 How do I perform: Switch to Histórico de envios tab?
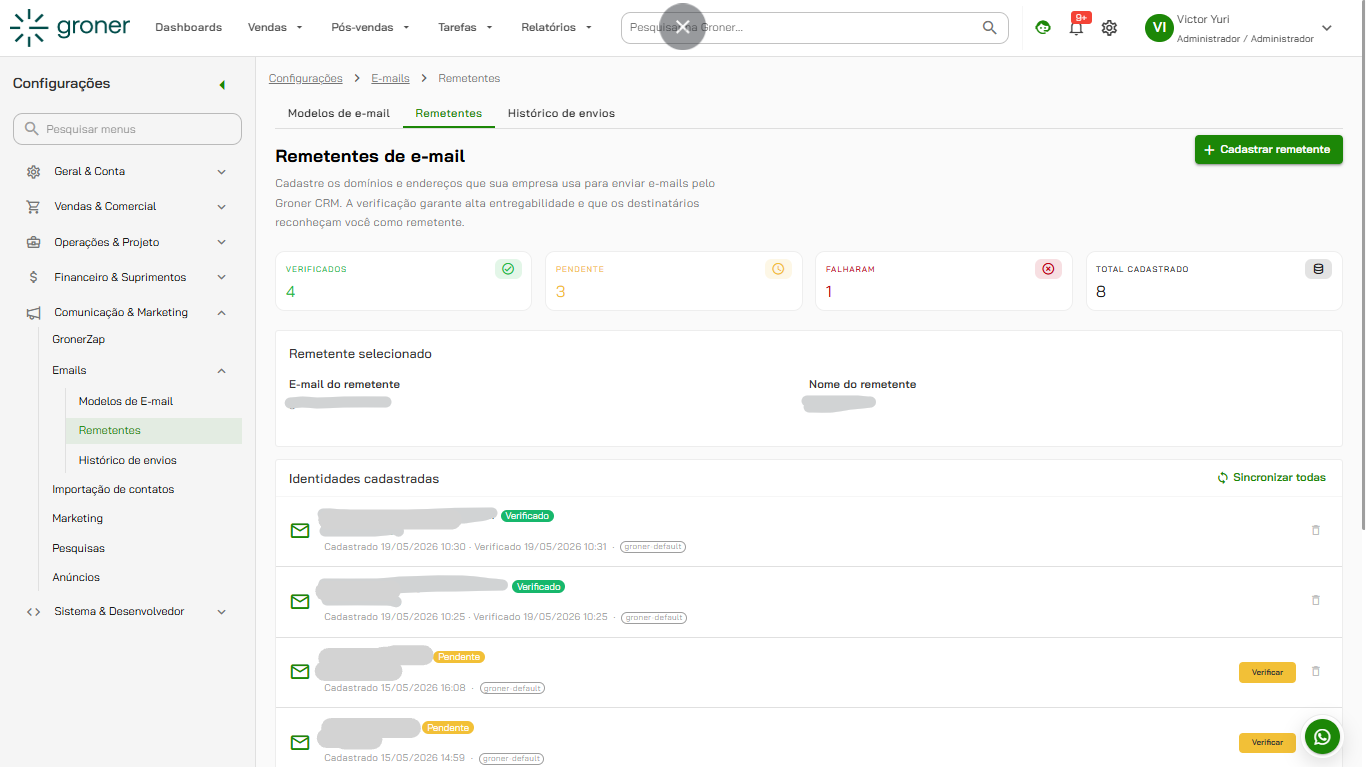(561, 113)
